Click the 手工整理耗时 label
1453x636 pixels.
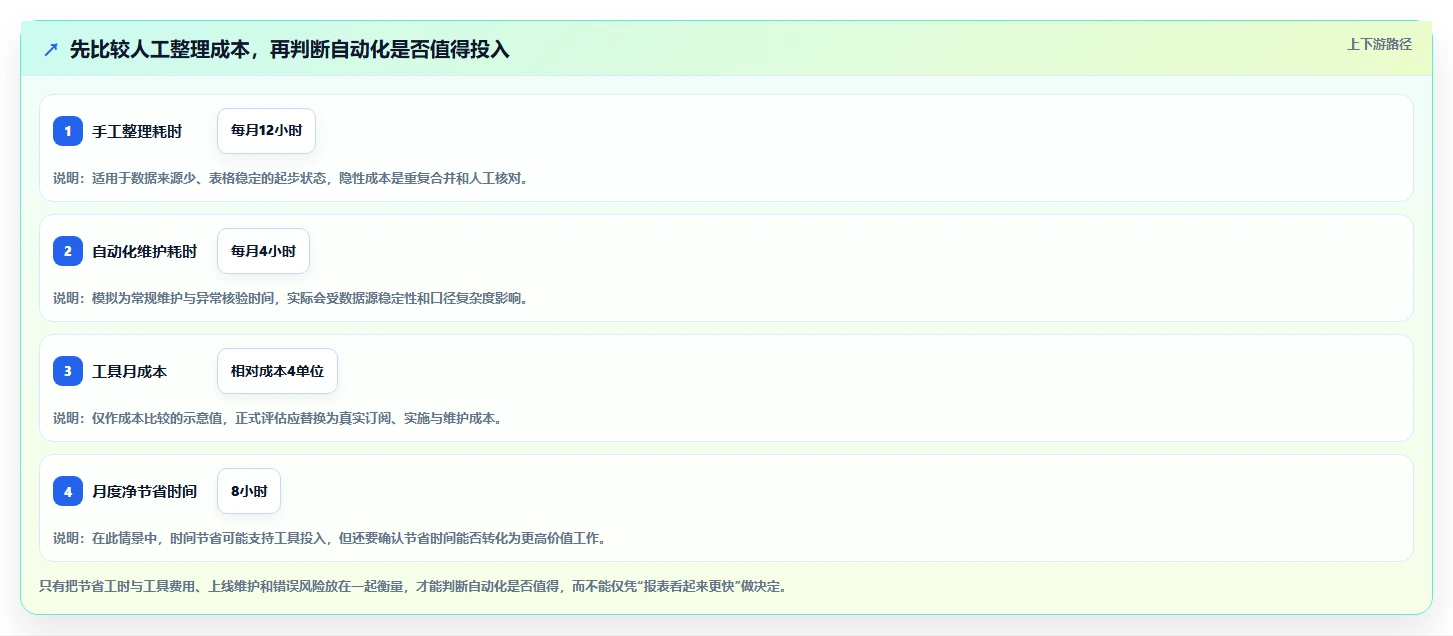click(x=137, y=131)
